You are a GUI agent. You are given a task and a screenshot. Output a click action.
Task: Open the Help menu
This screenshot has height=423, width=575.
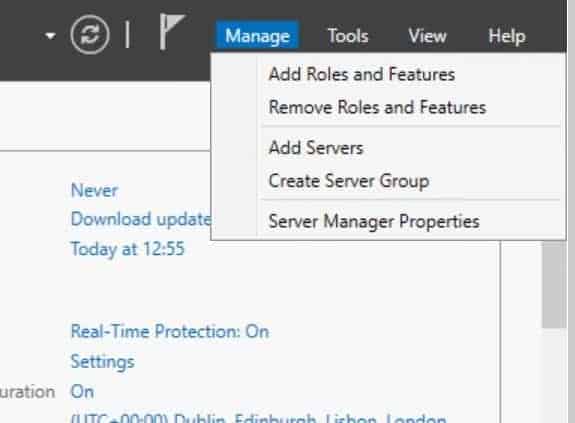pos(507,36)
